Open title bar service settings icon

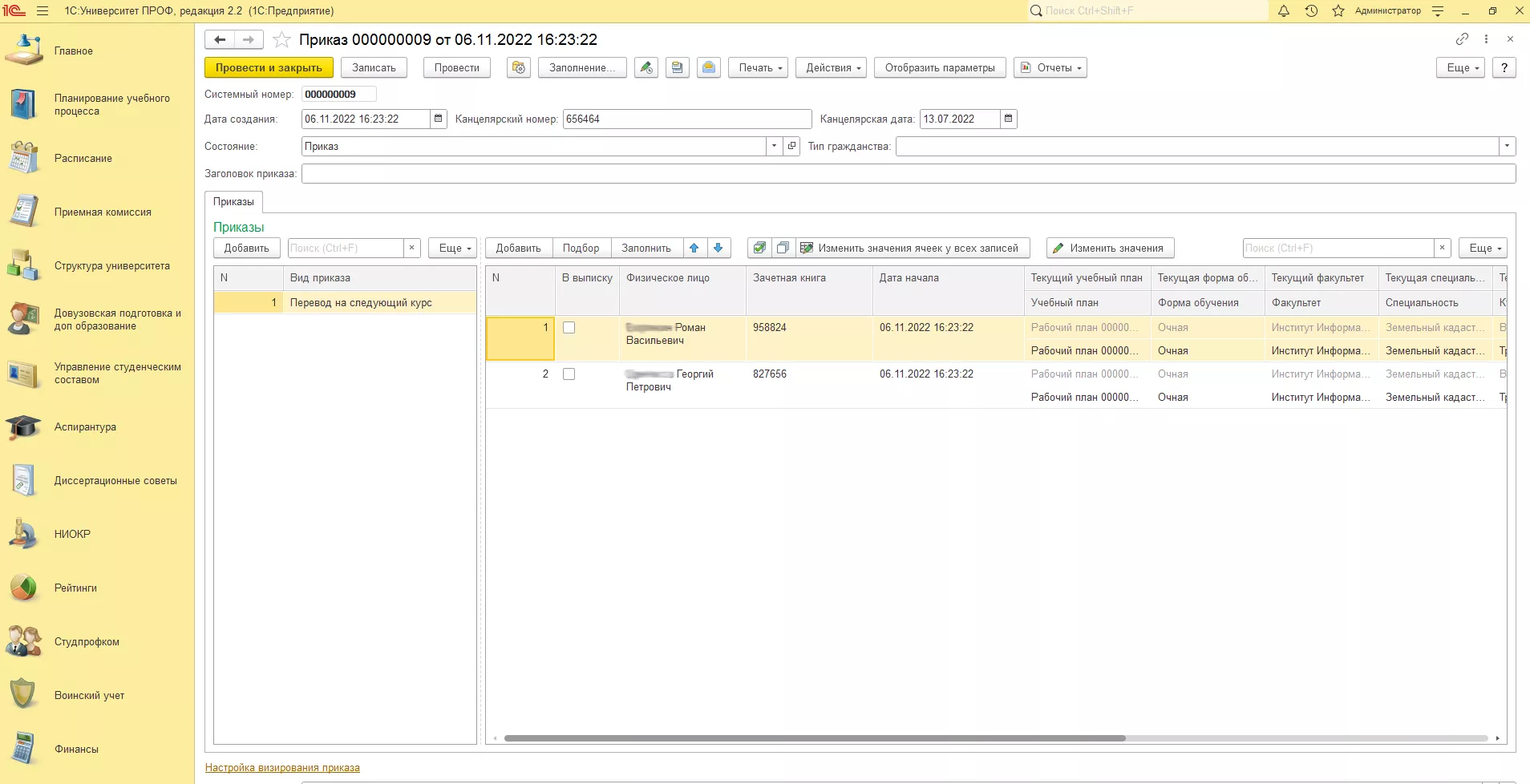coord(1438,11)
